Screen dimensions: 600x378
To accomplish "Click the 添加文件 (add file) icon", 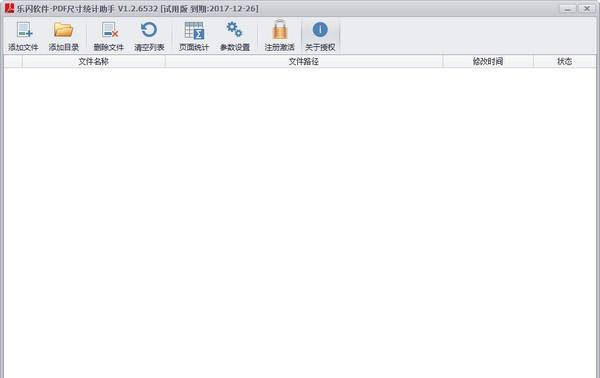I will coord(24,30).
